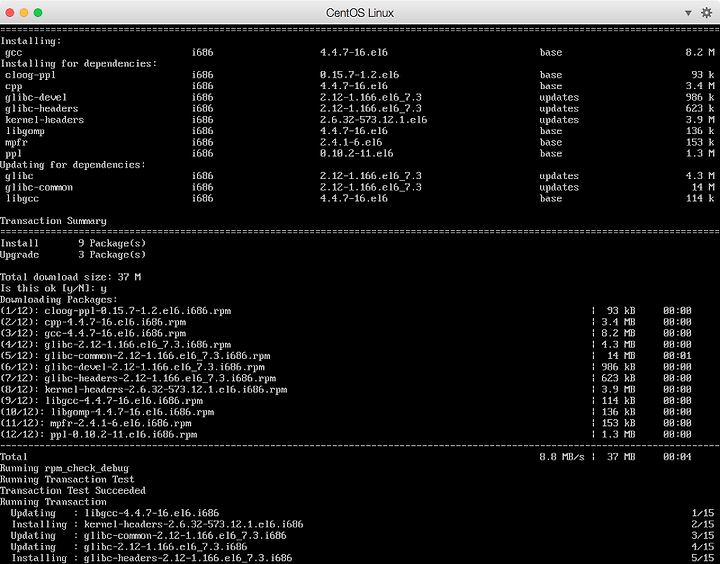
Task: Click the green zoom window button
Action: (x=38, y=13)
